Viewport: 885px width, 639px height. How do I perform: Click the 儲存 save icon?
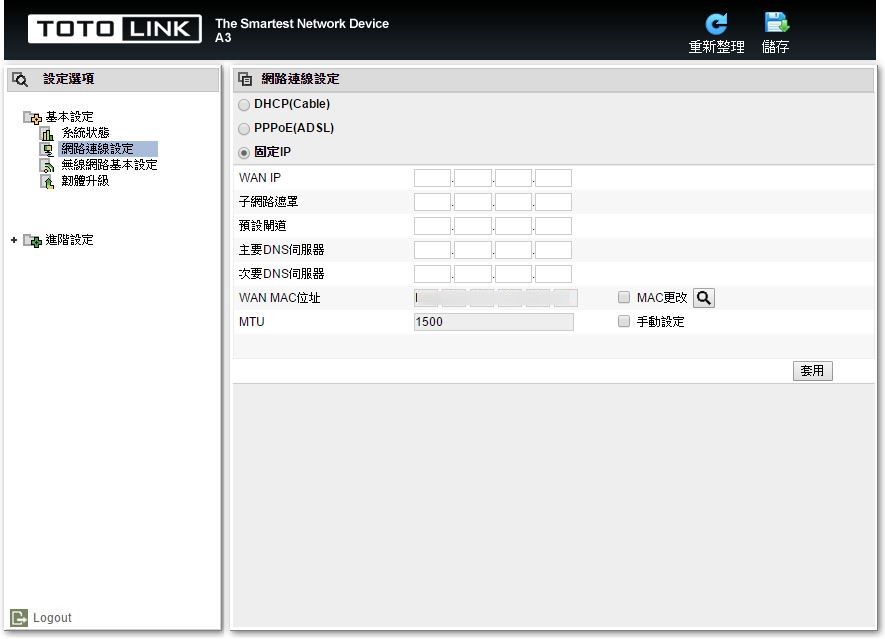coord(777,23)
